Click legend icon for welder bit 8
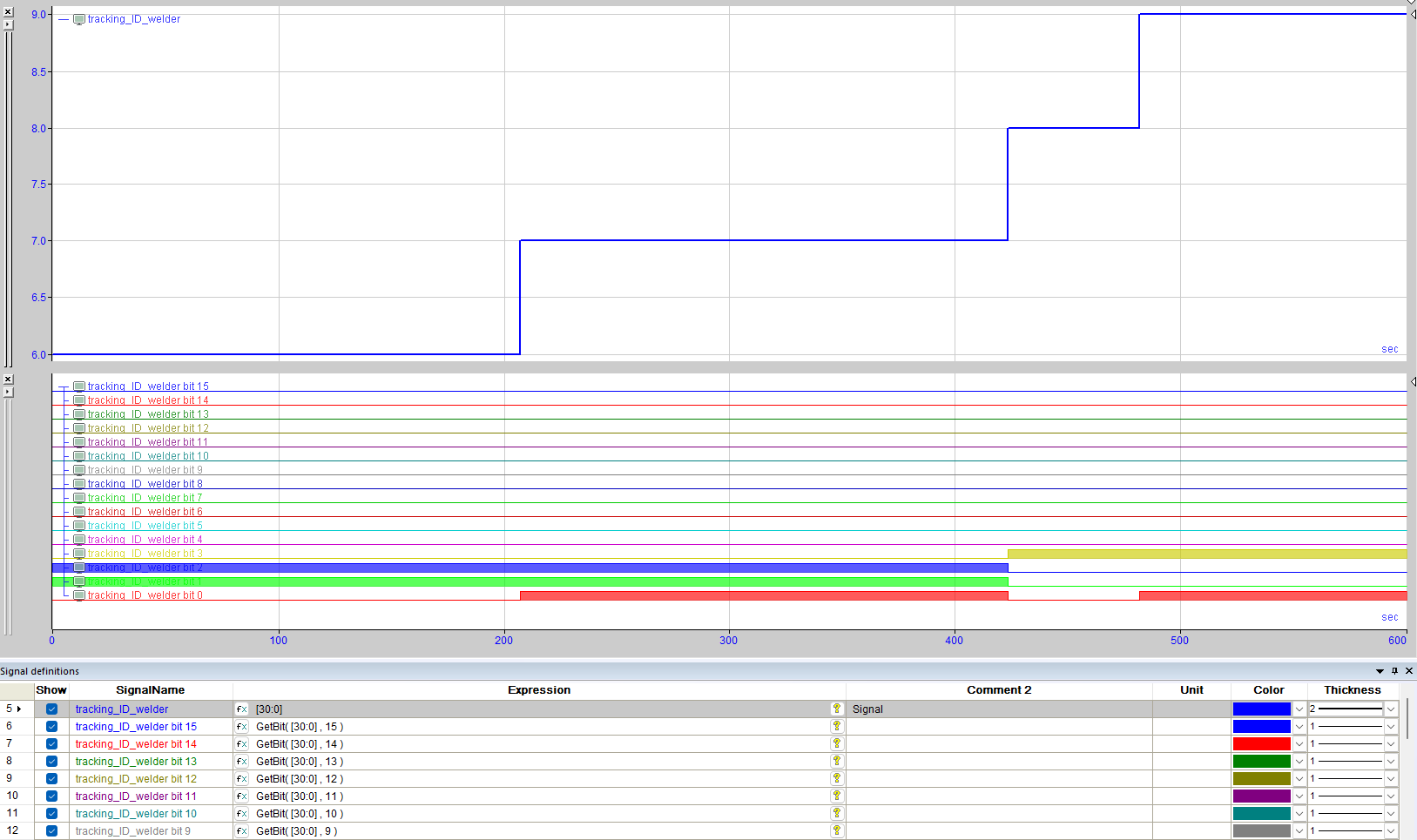Screen dimensions: 1417x840 click(x=79, y=484)
